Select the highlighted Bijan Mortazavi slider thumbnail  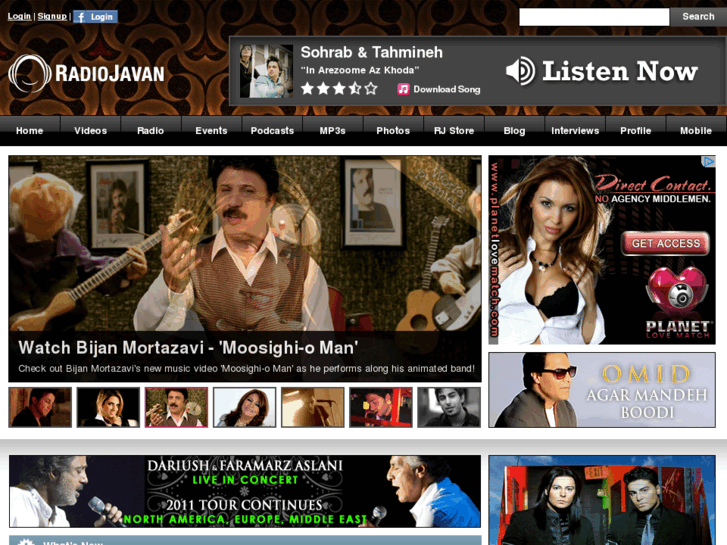click(x=176, y=407)
